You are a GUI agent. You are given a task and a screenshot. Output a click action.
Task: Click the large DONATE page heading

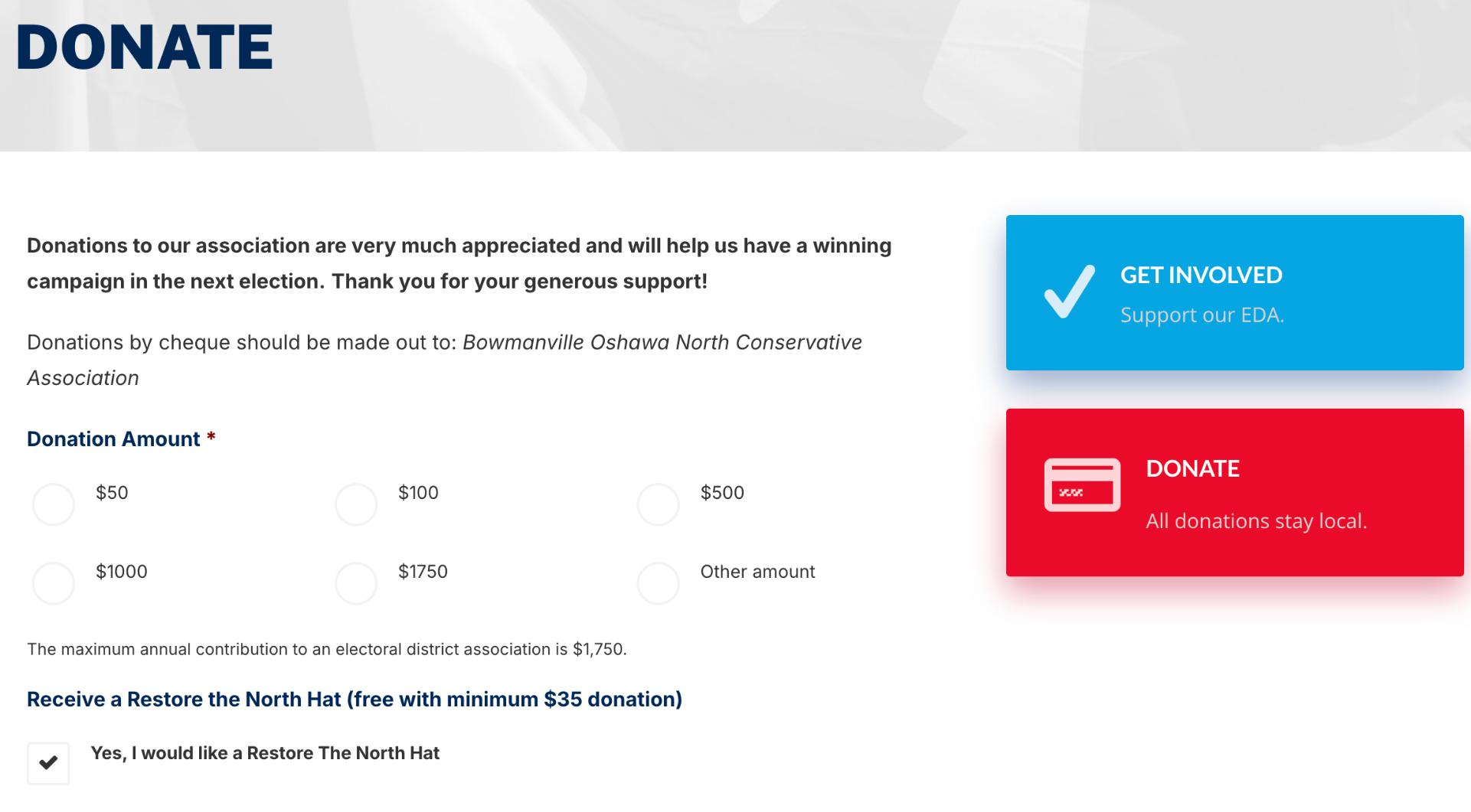point(145,47)
